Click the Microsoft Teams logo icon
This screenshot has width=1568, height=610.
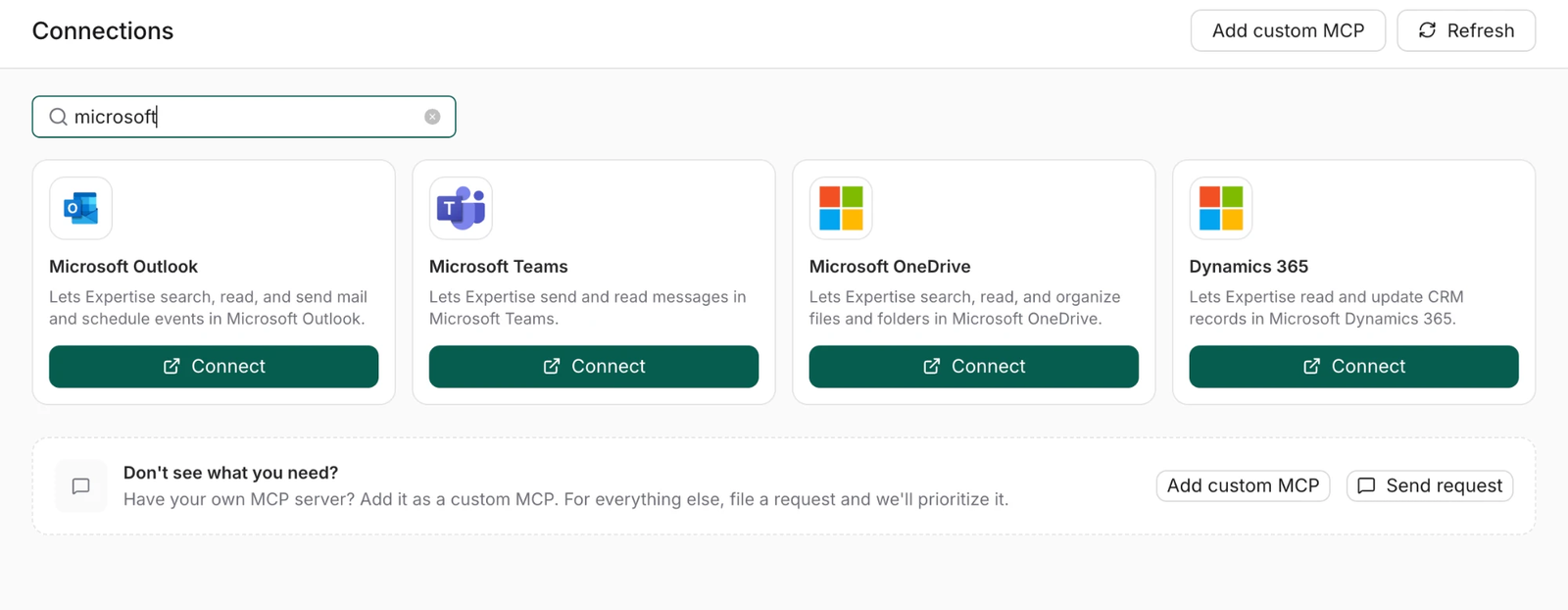(x=461, y=208)
